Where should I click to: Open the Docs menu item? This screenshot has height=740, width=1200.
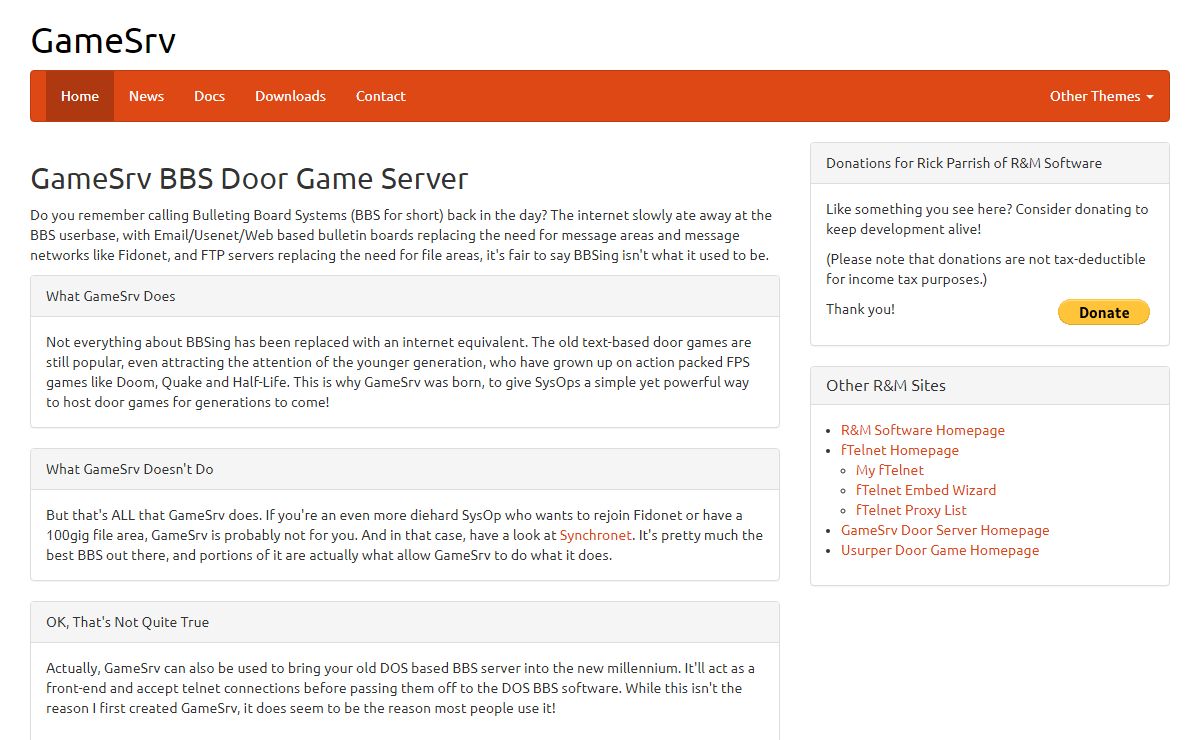209,96
